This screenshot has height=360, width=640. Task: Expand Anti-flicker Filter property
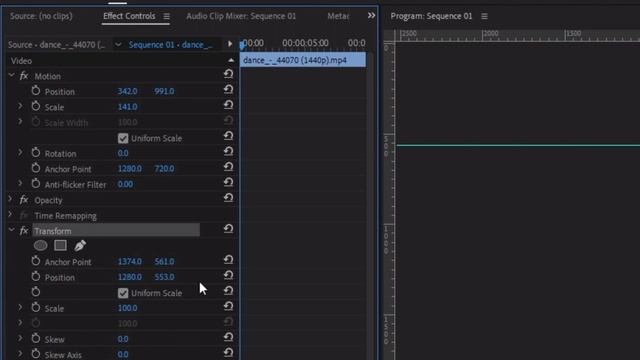[x=20, y=184]
